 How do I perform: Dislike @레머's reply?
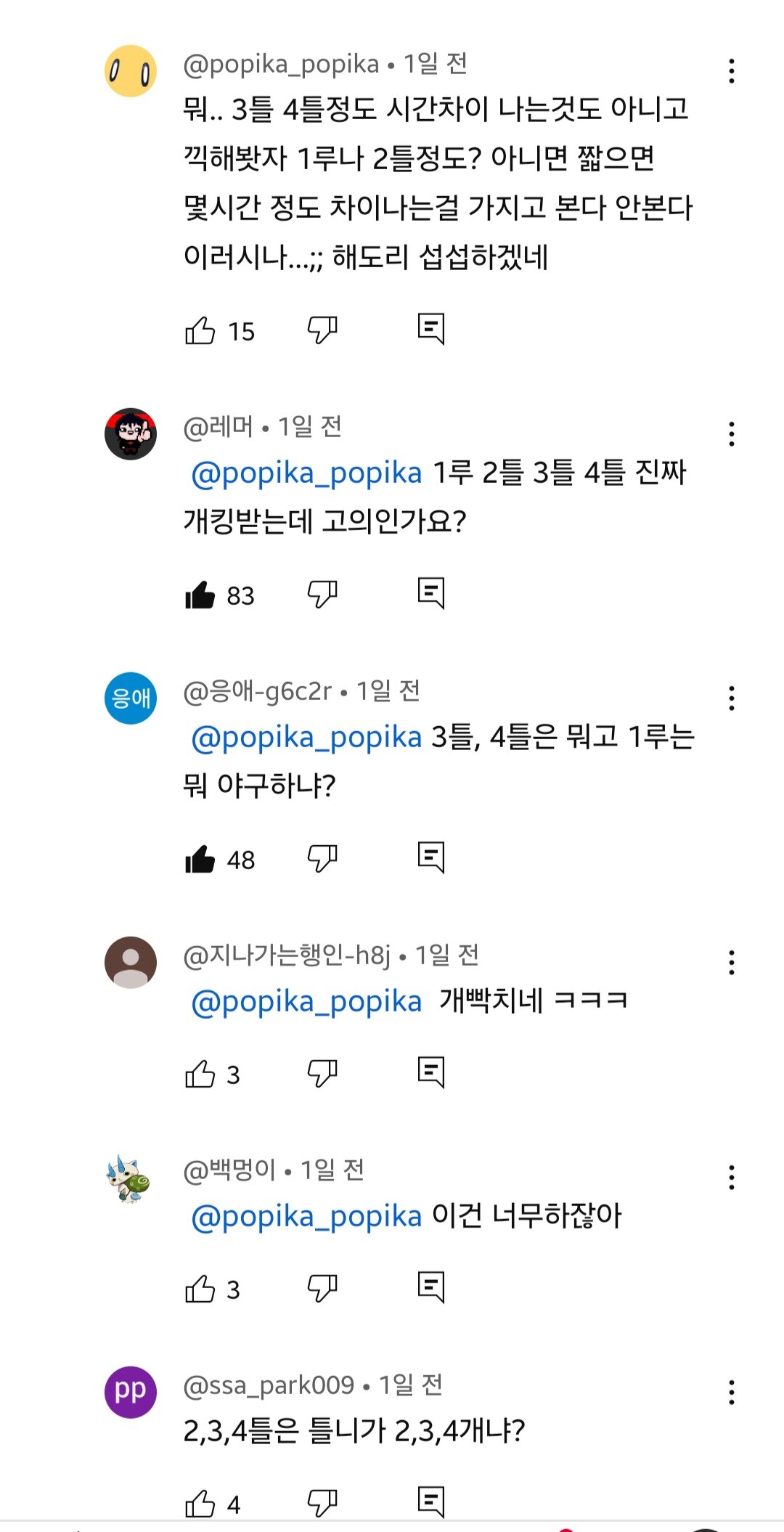click(x=322, y=595)
